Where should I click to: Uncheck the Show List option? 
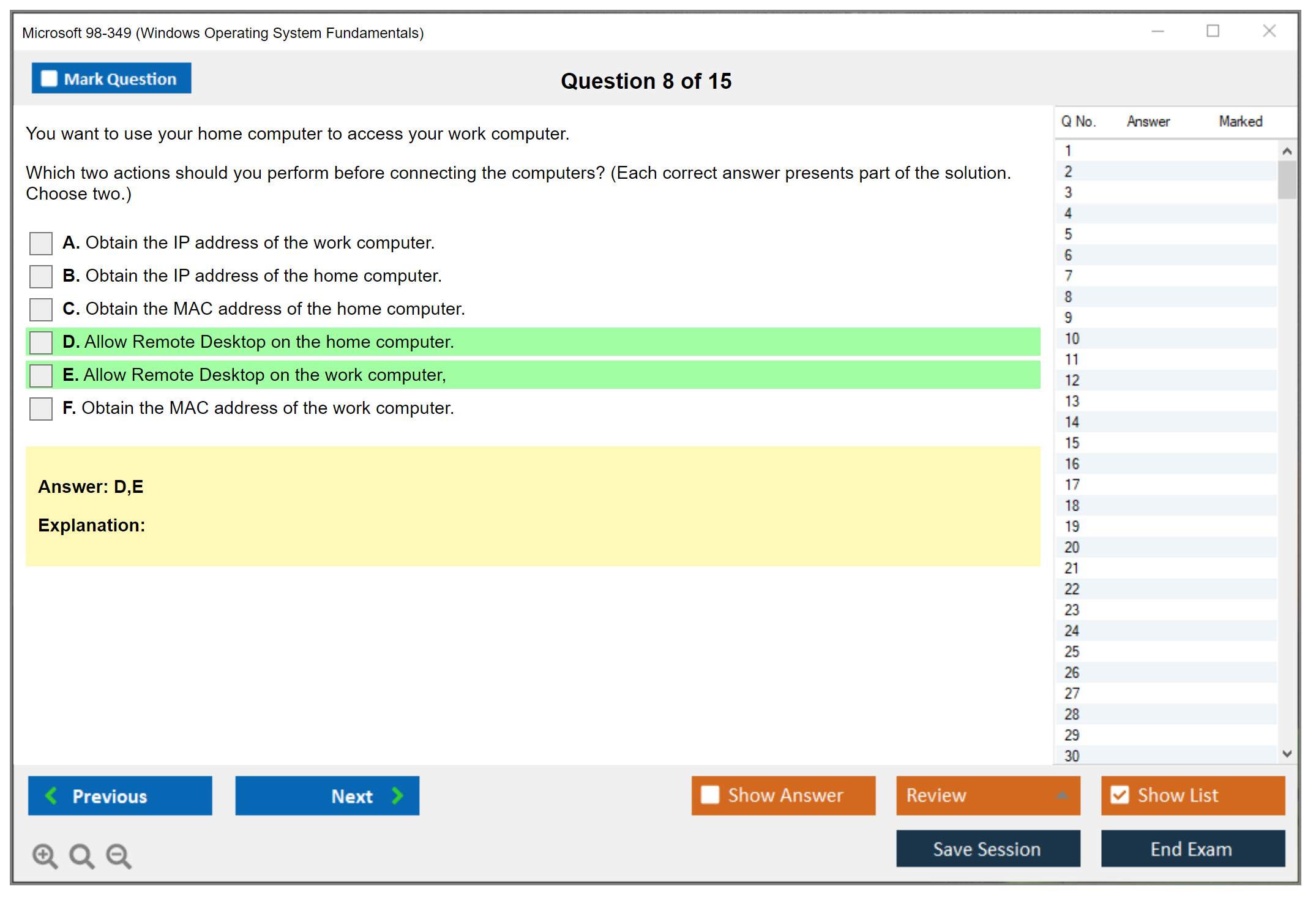pyautogui.click(x=1120, y=795)
